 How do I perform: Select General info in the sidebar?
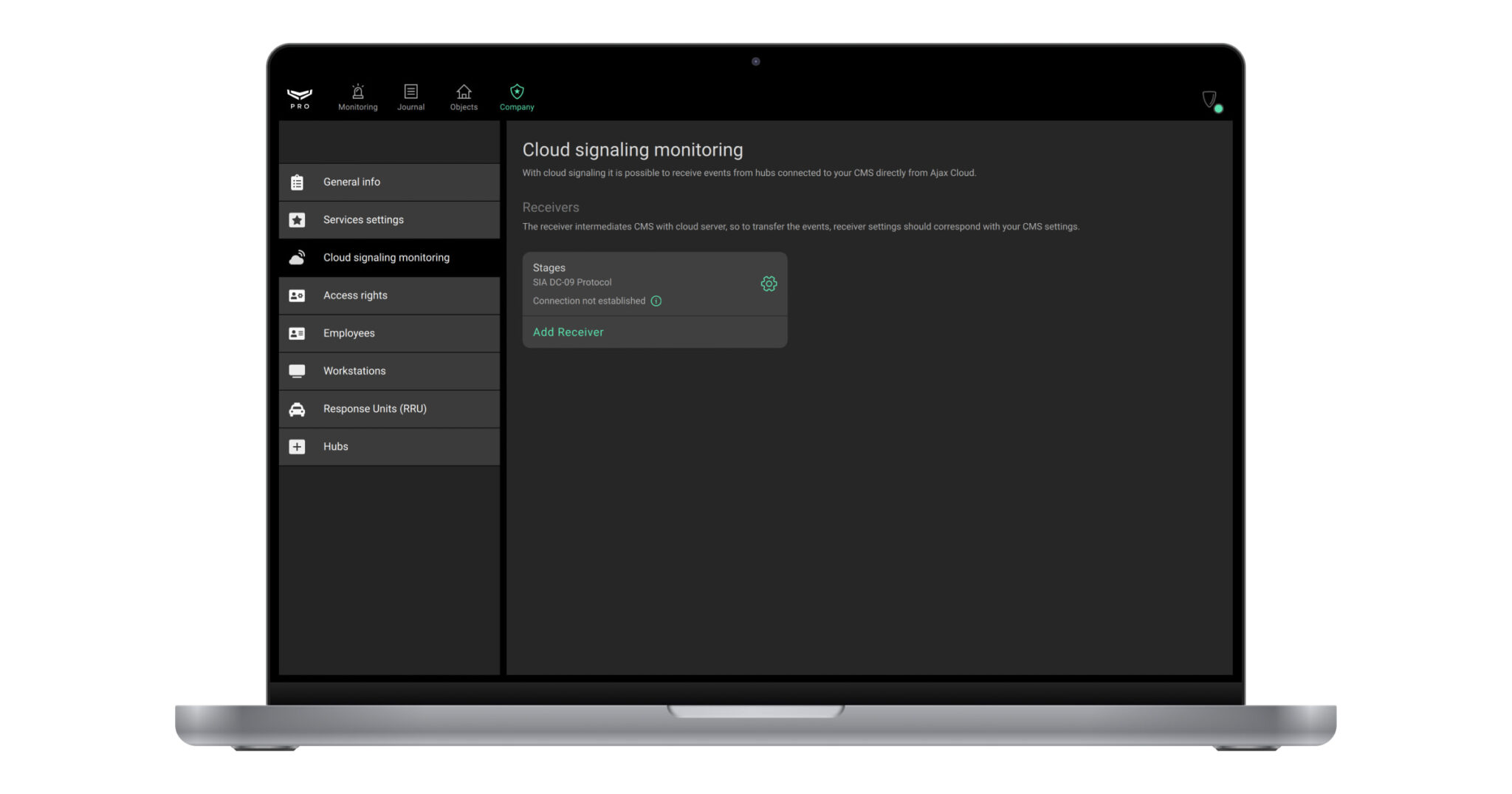[x=352, y=182]
